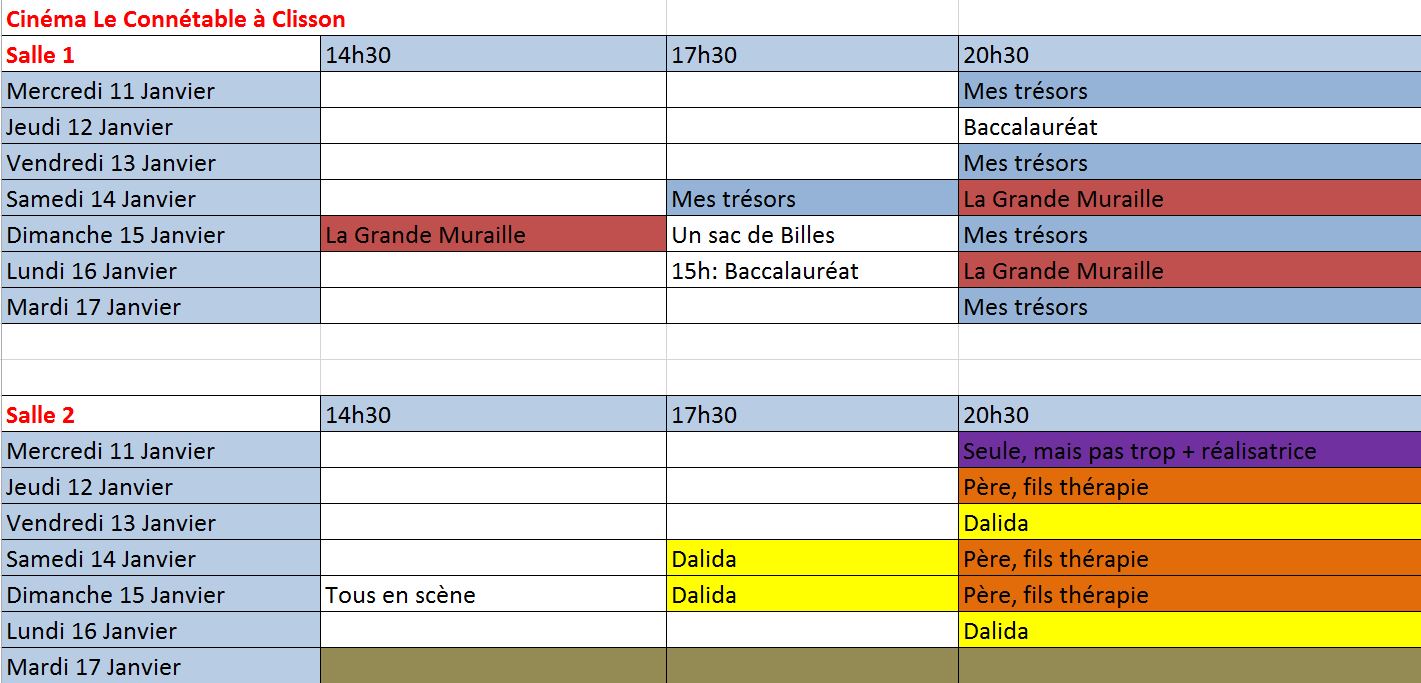Select Thursday's "Père, fils thérapie" cell
The width and height of the screenshot is (1421, 683).
pos(1188,487)
